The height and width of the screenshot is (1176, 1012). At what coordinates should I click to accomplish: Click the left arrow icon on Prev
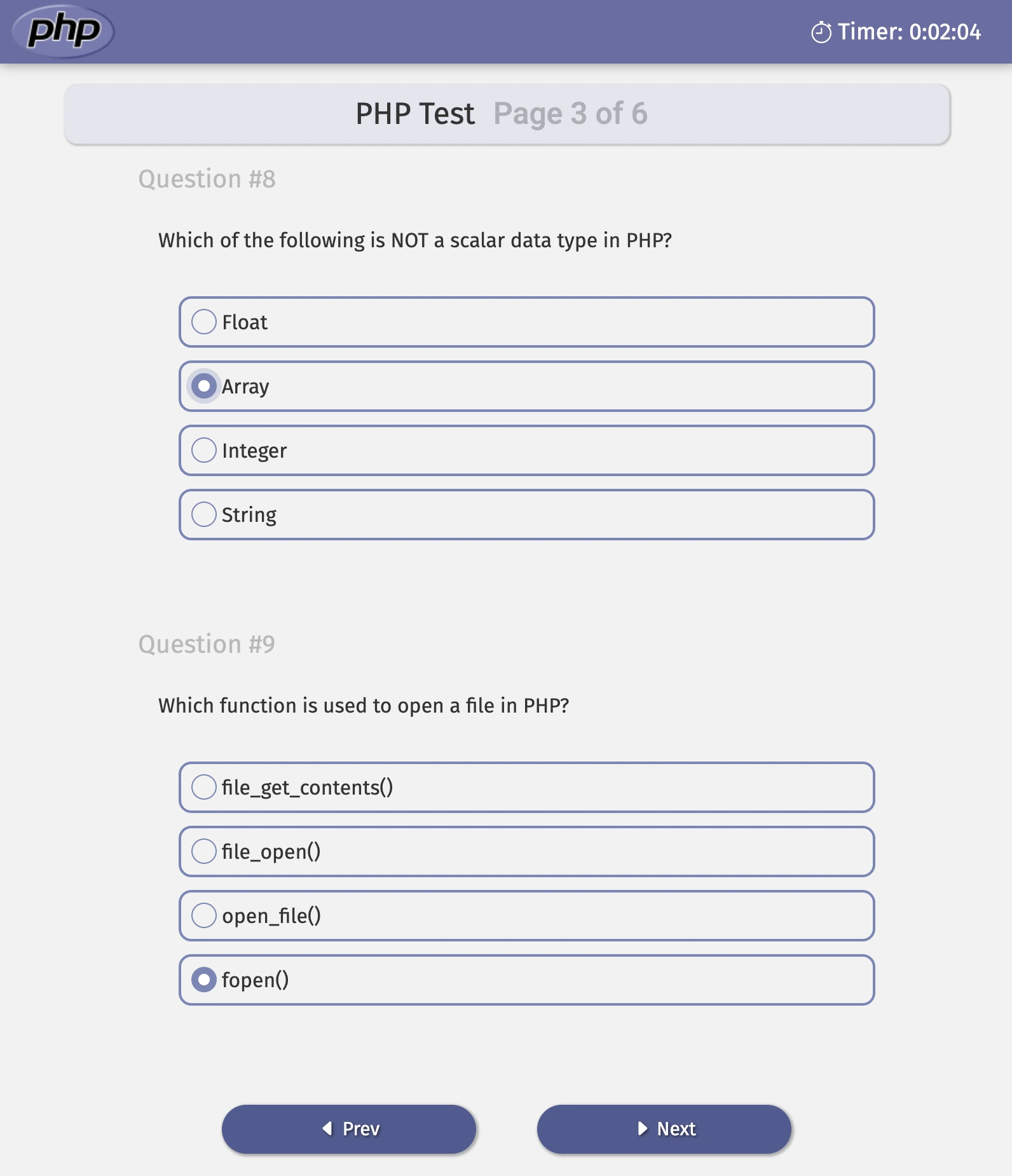(x=327, y=1128)
